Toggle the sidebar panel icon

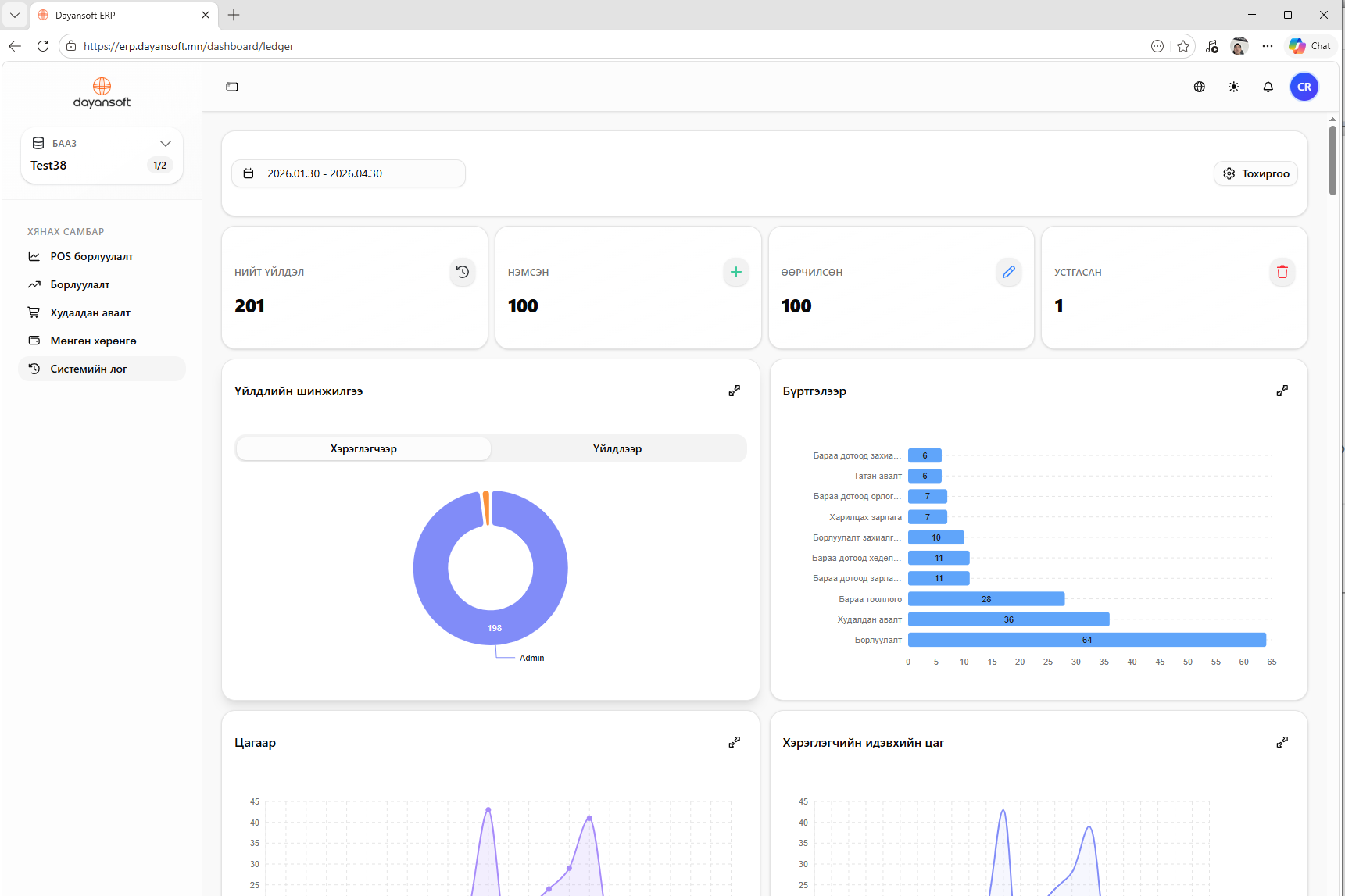(232, 87)
